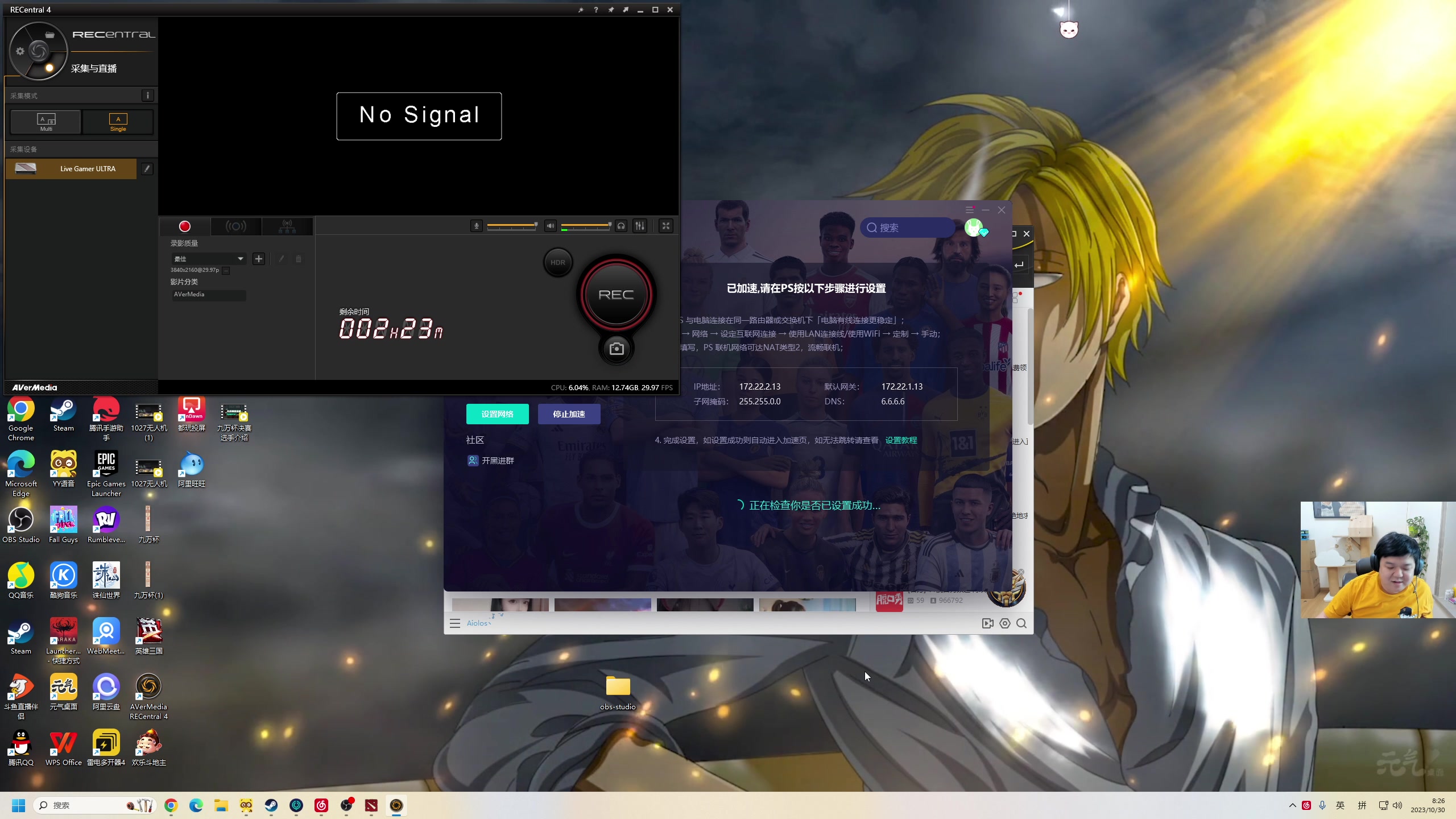The width and height of the screenshot is (1456, 819).
Task: Click the 设置网络 button
Action: click(x=497, y=414)
